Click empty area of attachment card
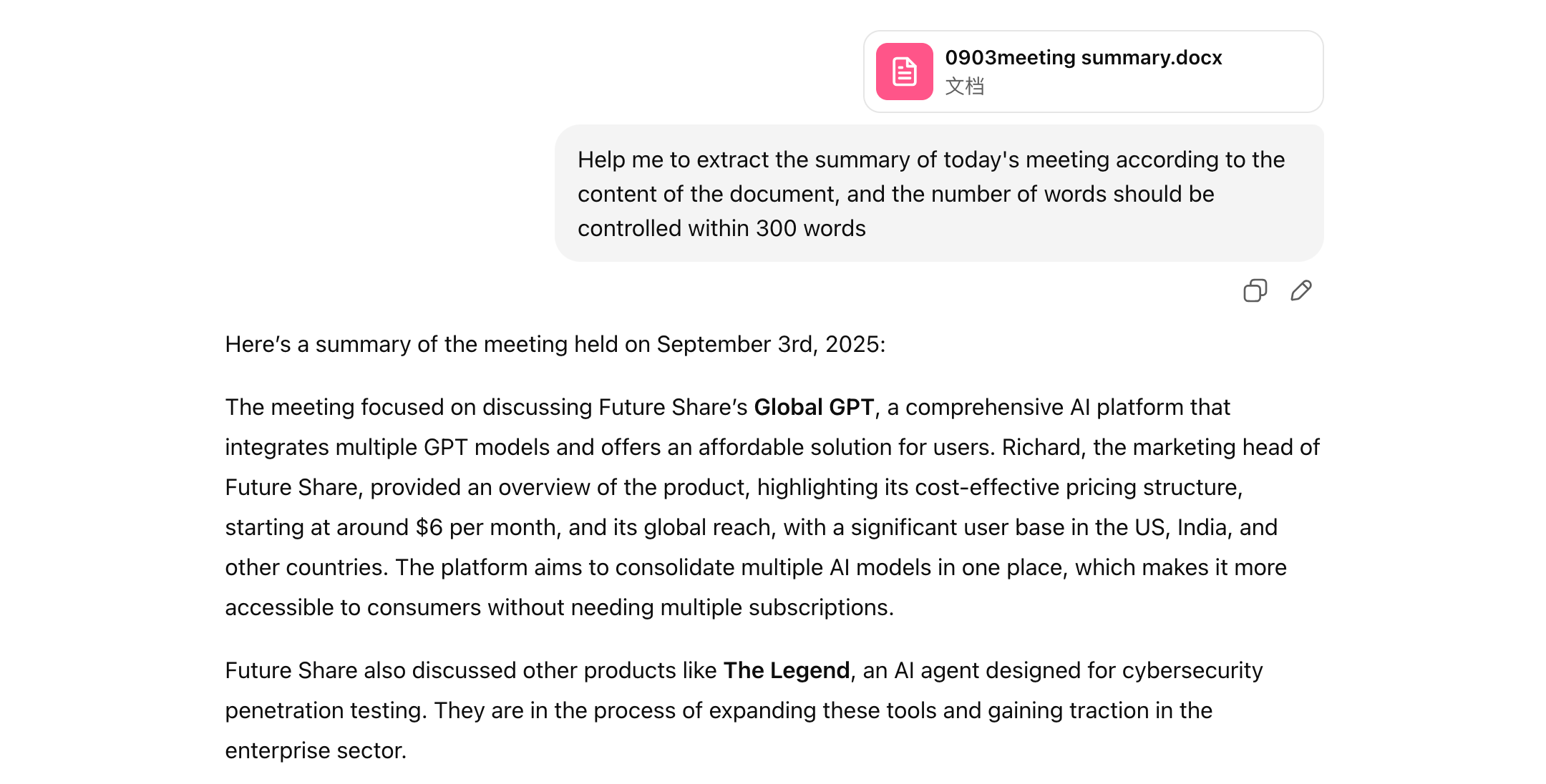 pyautogui.click(x=1274, y=79)
